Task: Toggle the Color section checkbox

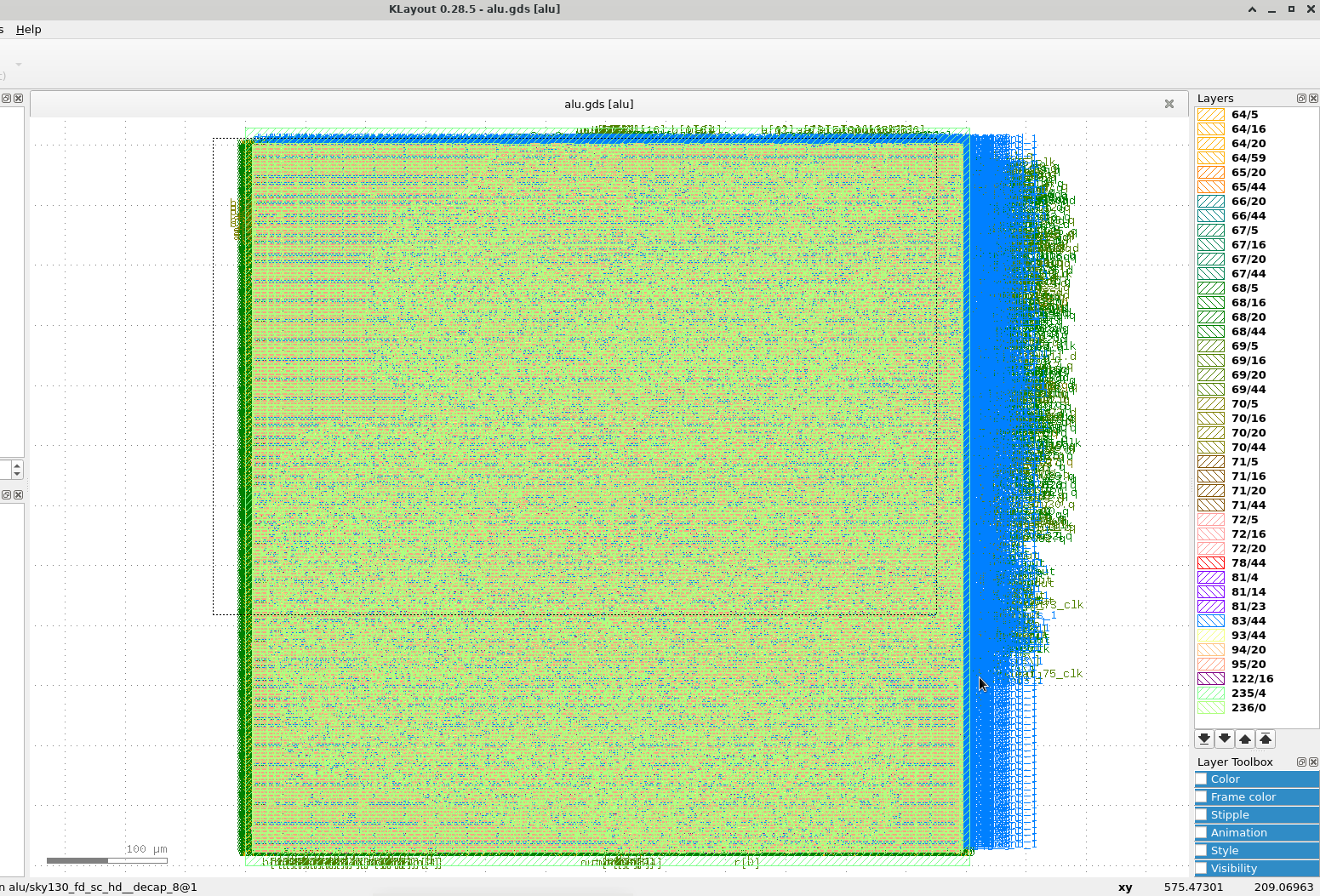Action: coord(1202,779)
